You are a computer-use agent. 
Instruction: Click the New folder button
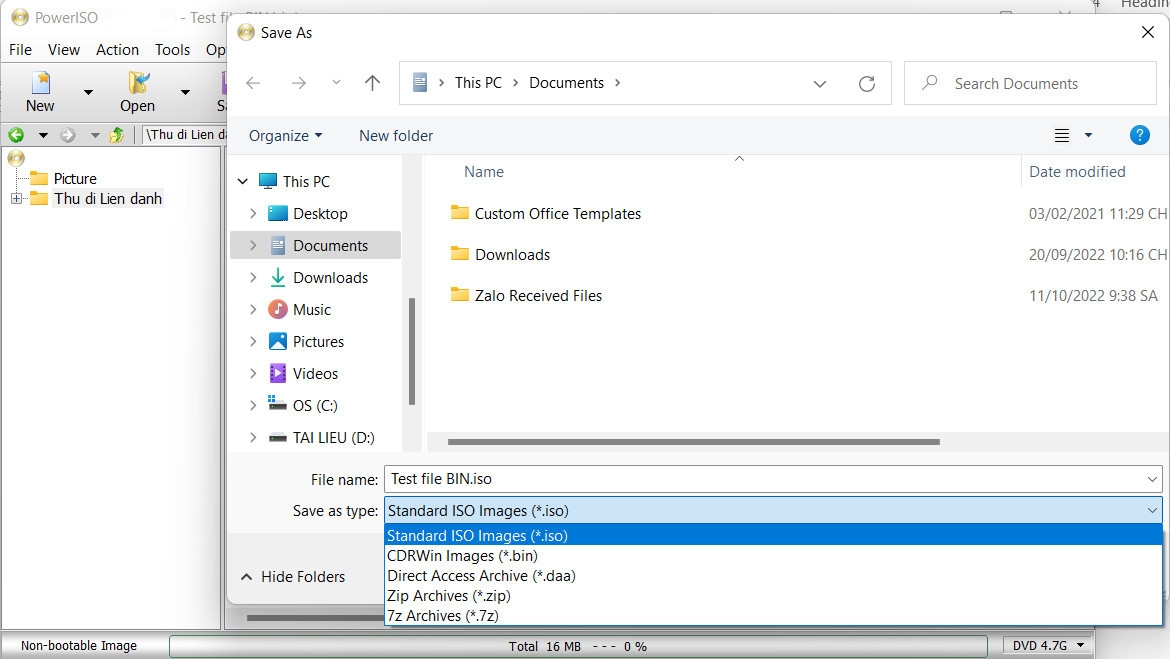(x=395, y=136)
